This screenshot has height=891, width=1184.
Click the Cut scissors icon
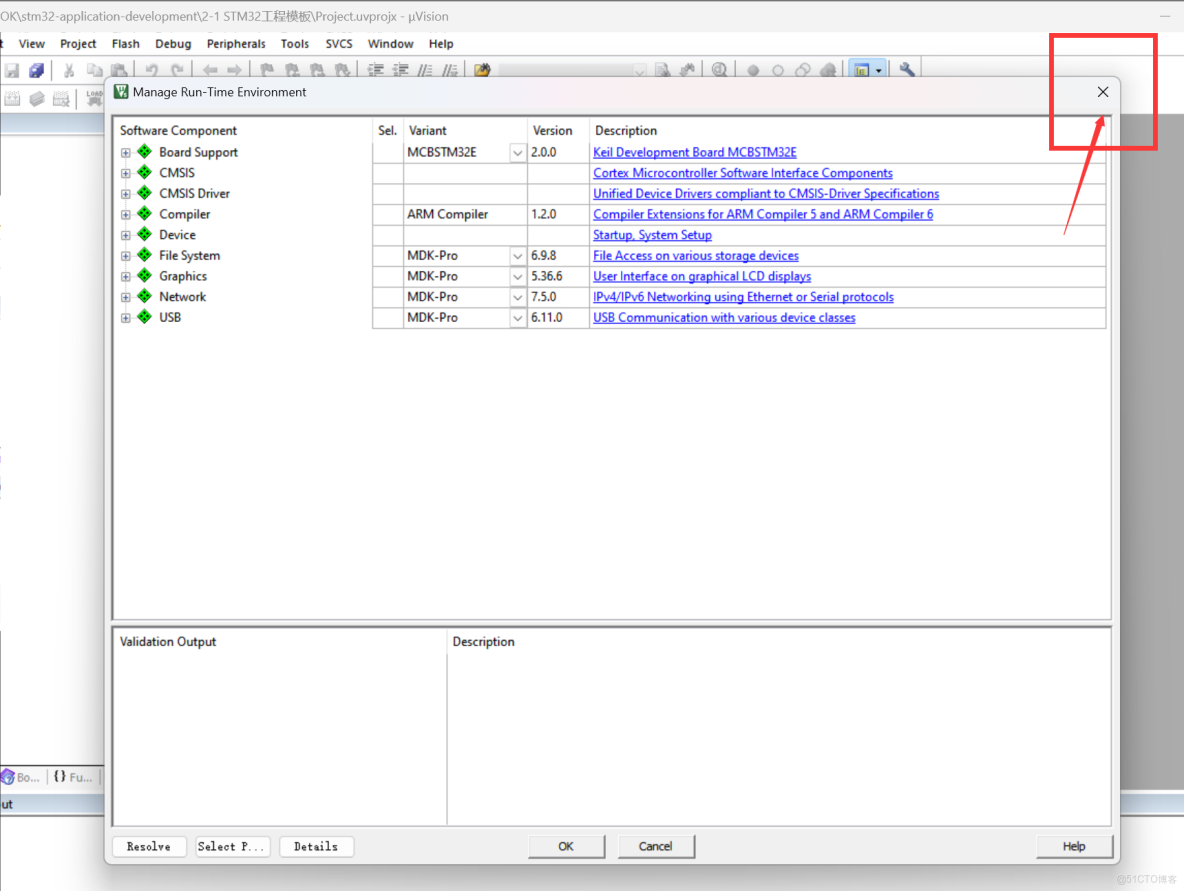69,70
